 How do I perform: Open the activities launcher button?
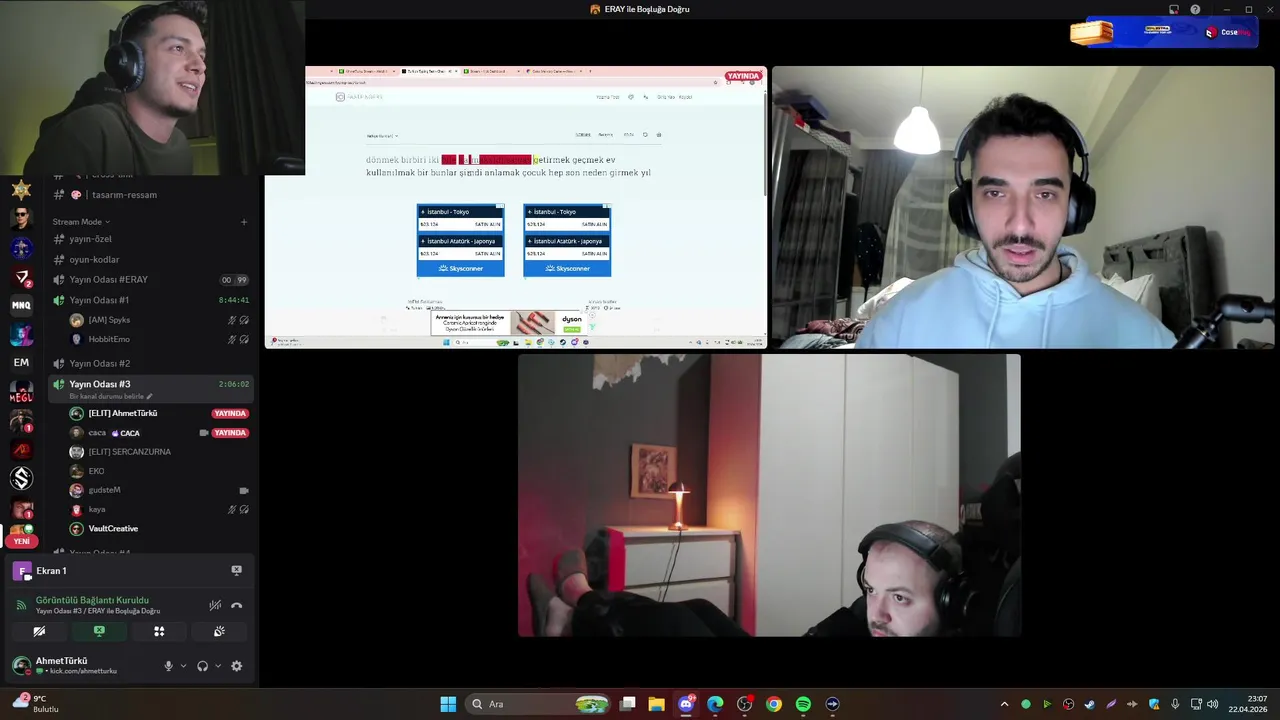coord(159,631)
